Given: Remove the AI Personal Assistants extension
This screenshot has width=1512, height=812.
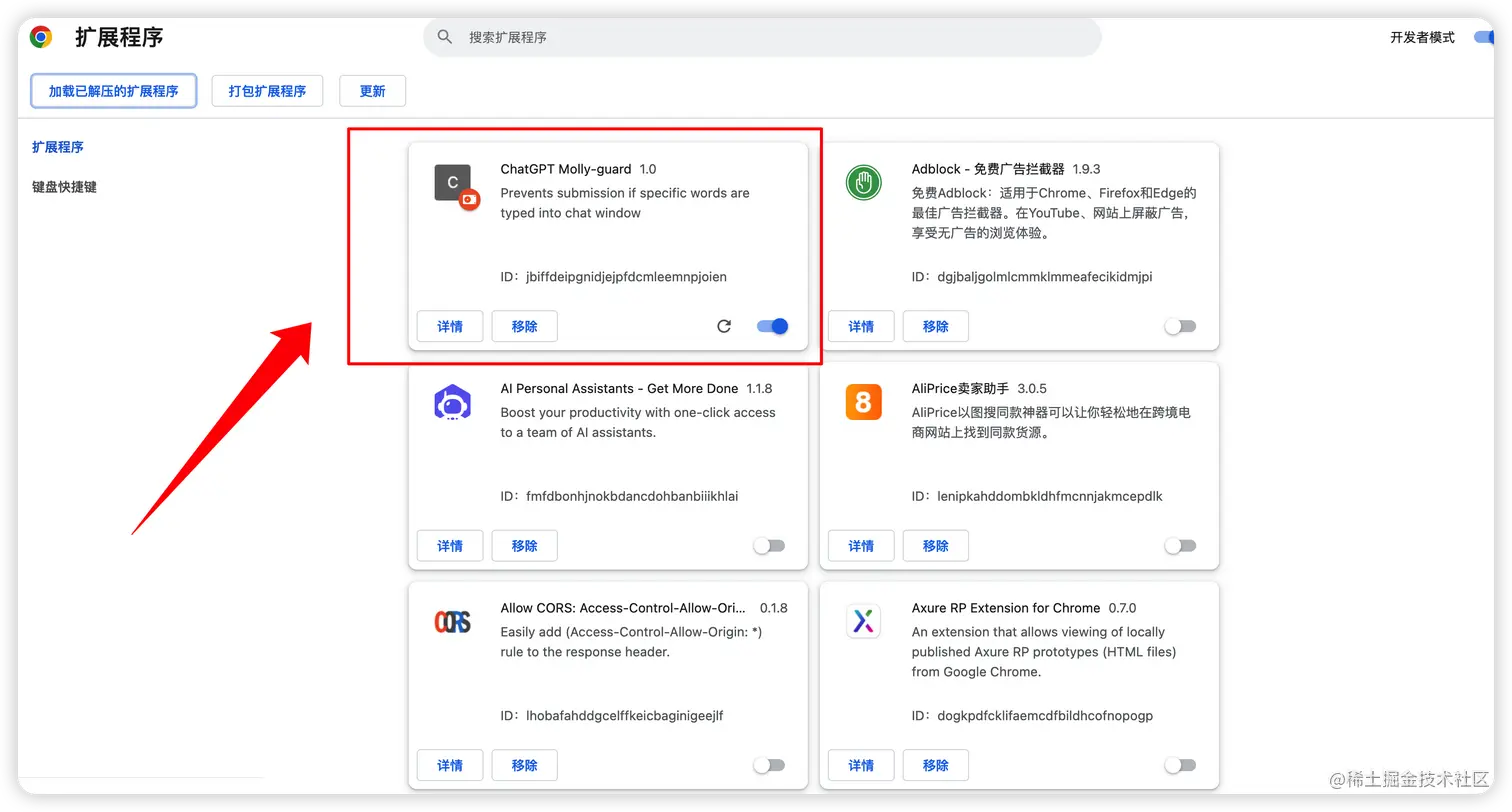Looking at the screenshot, I should click(524, 546).
